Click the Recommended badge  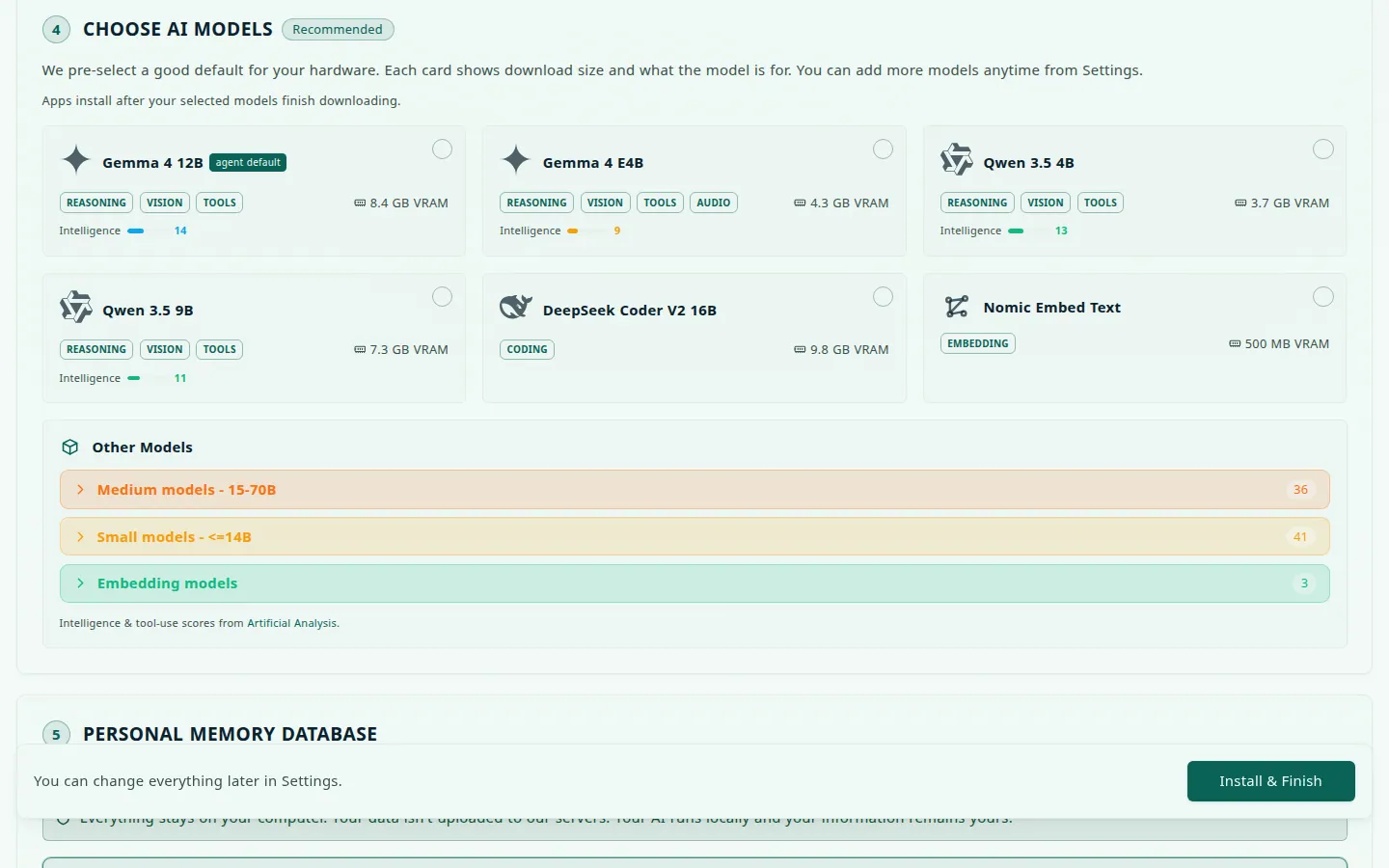coord(338,30)
